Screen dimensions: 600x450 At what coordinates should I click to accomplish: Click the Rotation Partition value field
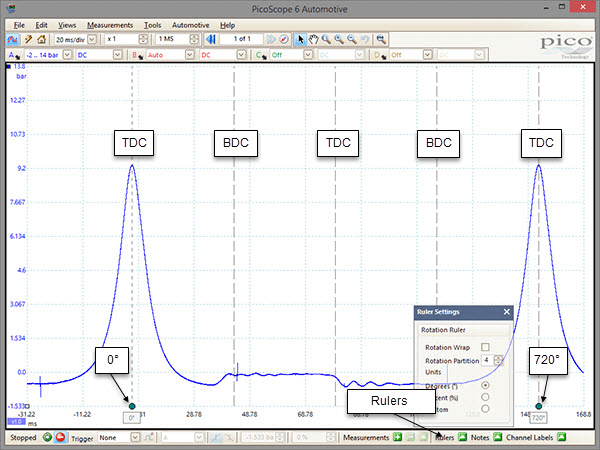point(488,360)
